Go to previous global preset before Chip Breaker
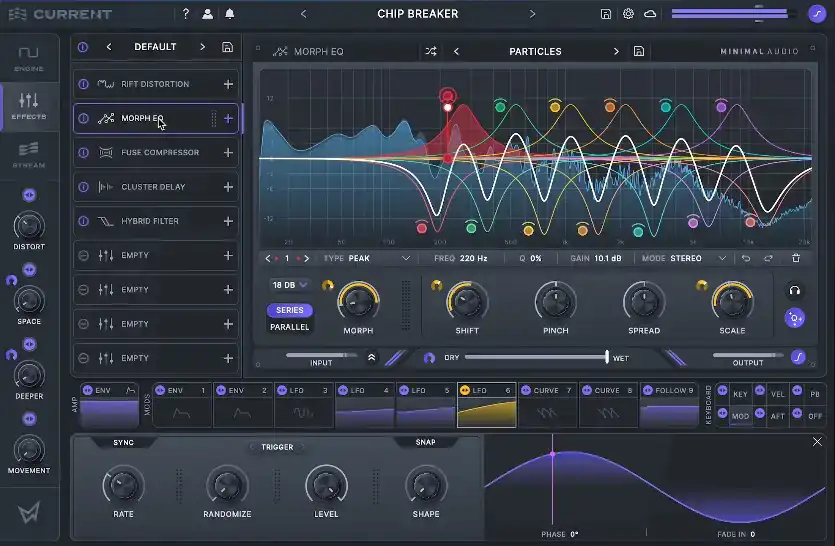This screenshot has height=546, width=835. pos(304,14)
